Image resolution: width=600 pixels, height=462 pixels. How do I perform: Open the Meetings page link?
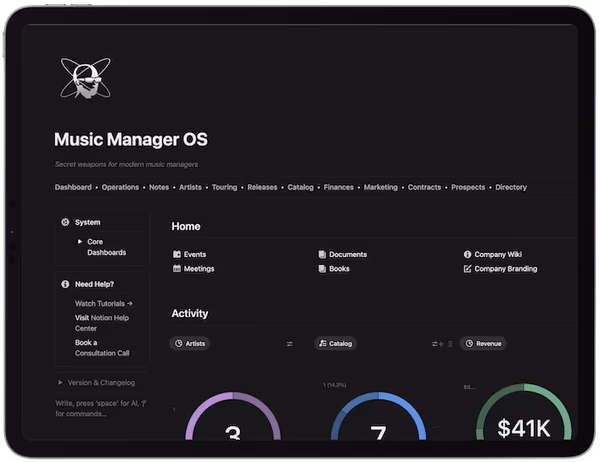click(x=199, y=269)
